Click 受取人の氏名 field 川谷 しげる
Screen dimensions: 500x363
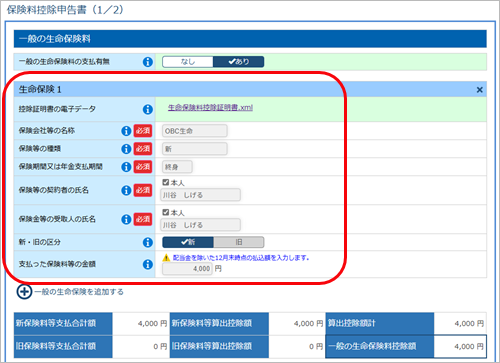coord(200,225)
